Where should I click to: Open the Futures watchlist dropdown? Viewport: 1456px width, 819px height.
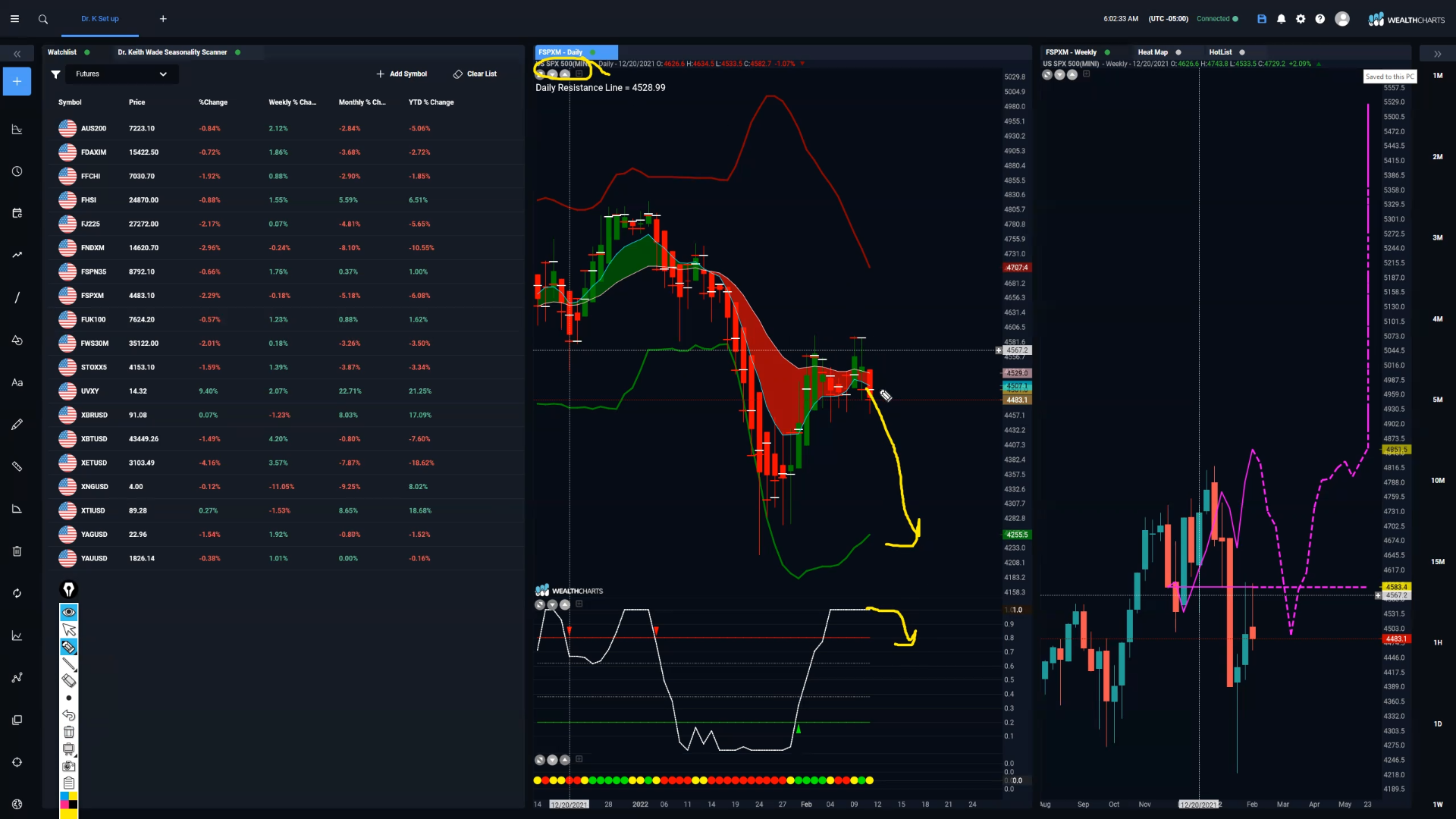121,74
